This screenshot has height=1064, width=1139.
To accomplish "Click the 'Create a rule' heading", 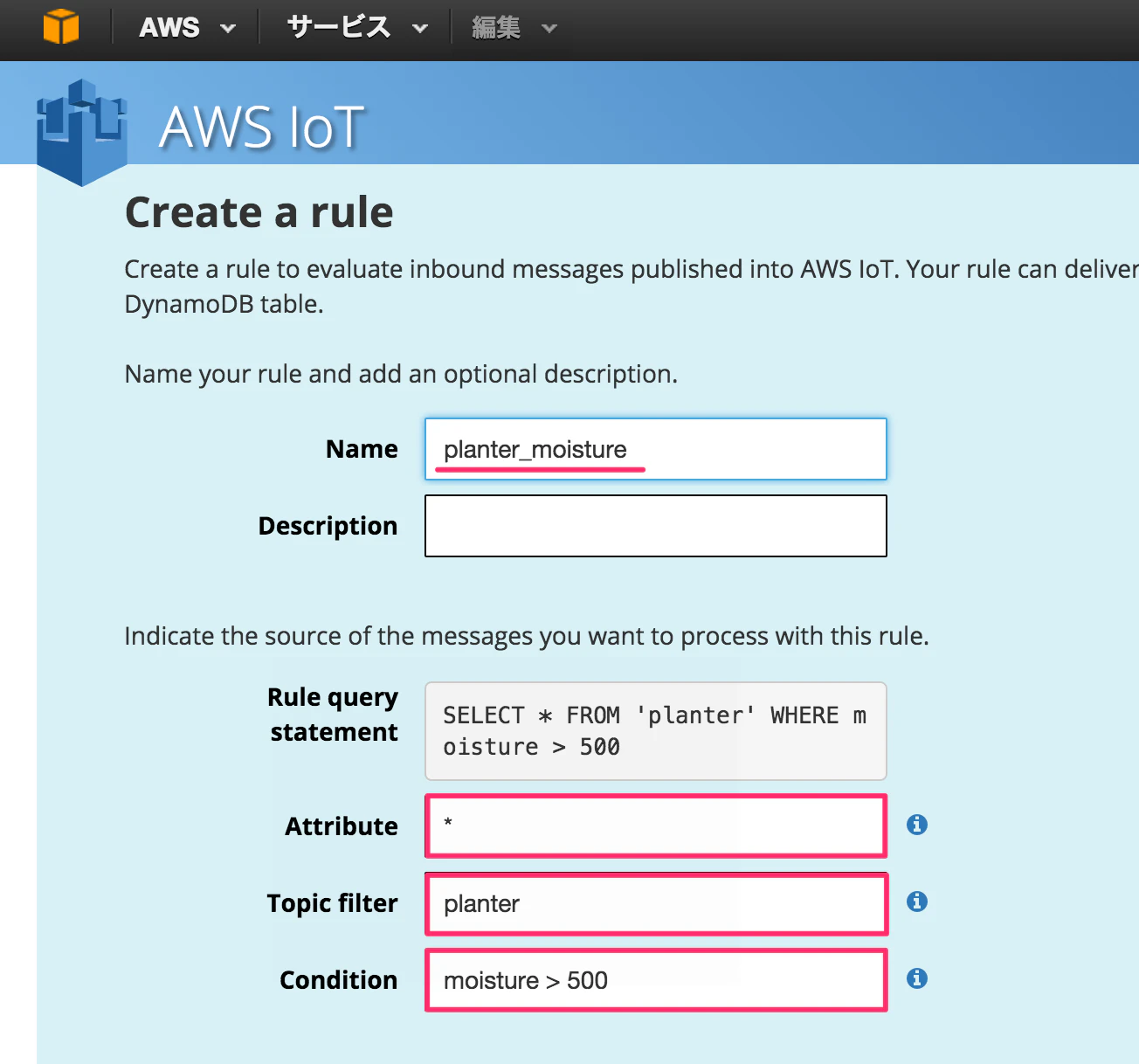I will [x=259, y=212].
